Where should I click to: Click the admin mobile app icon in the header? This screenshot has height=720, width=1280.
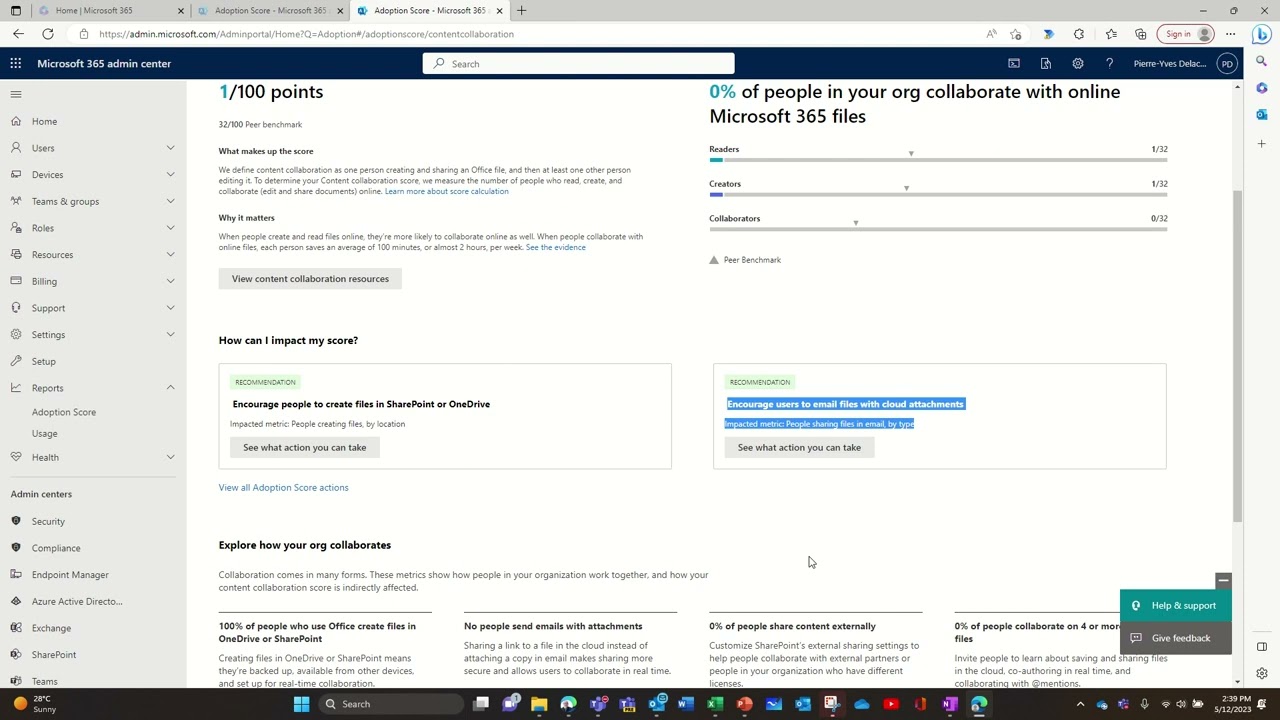(1046, 63)
